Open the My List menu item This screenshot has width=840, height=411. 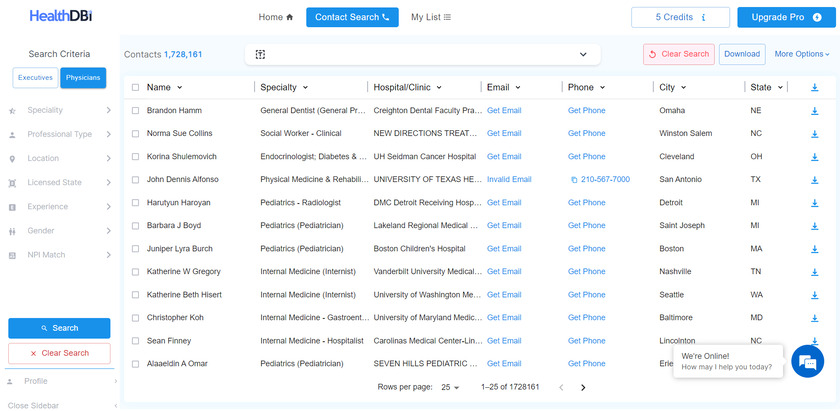point(431,17)
